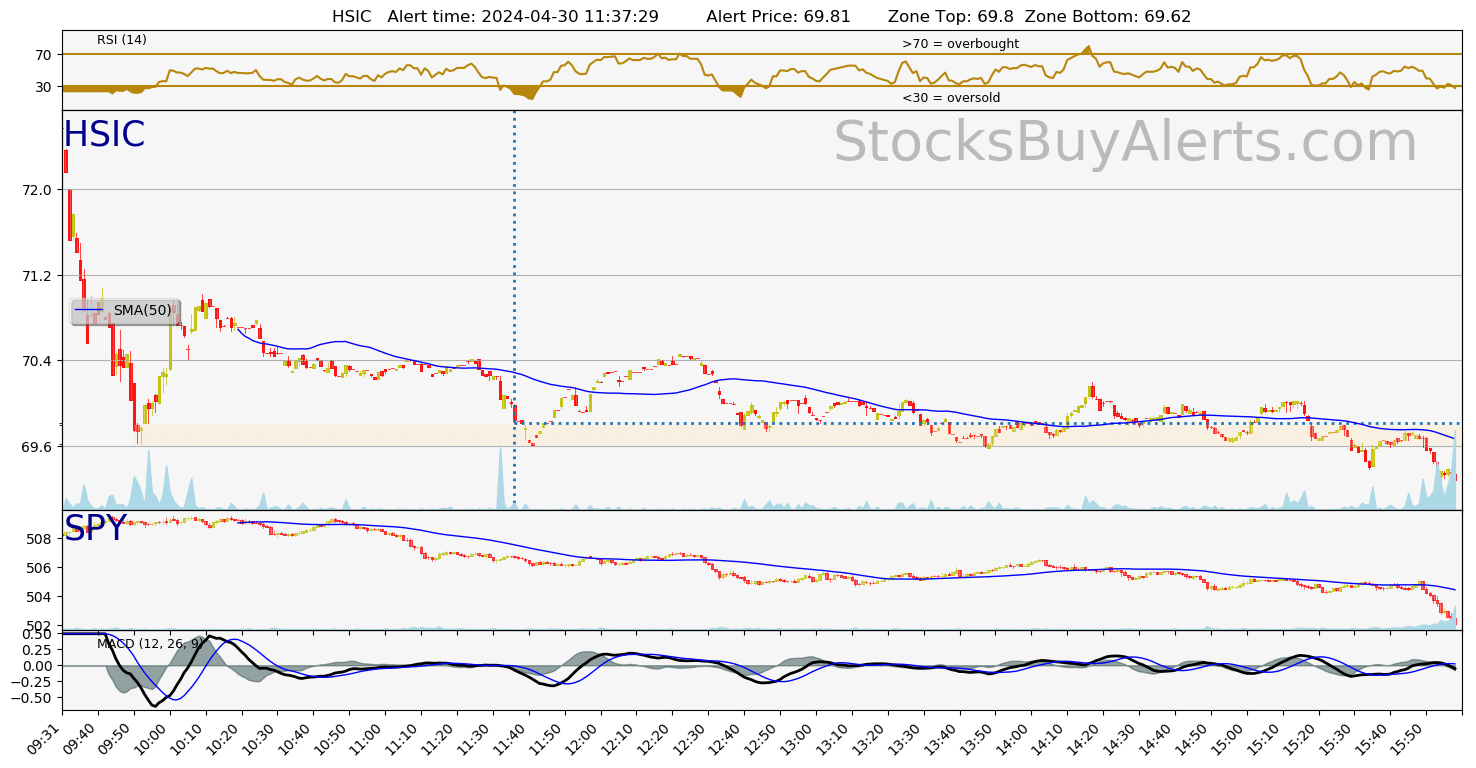Click the 72.0 price axis label
The image size is (1476, 768).
click(x=37, y=190)
